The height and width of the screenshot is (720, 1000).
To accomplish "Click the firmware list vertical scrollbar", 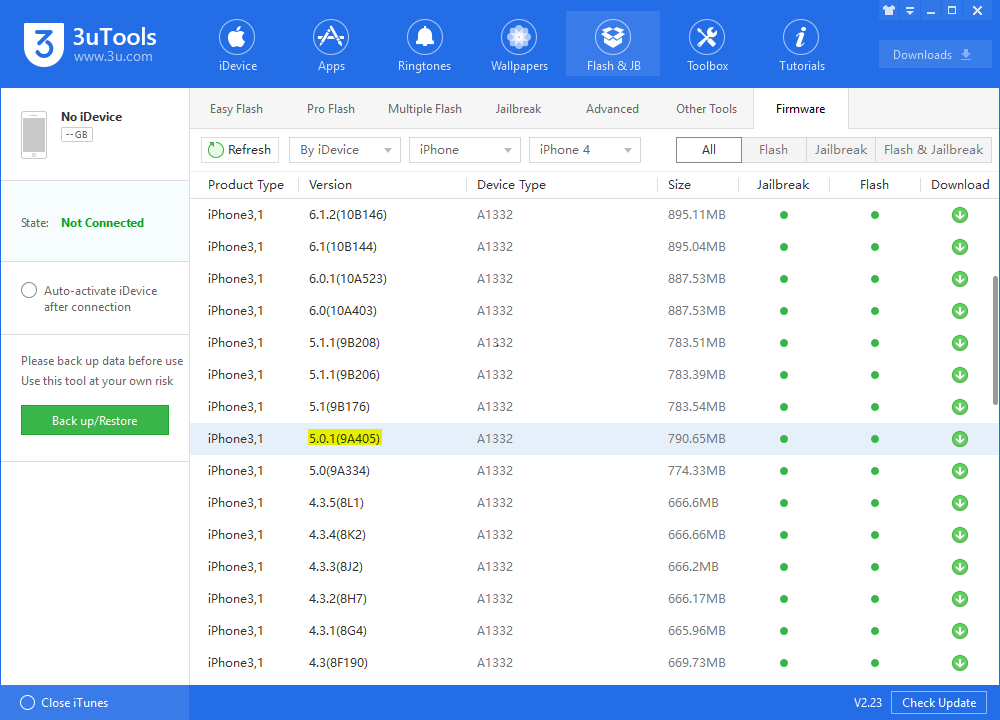I will point(996,340).
